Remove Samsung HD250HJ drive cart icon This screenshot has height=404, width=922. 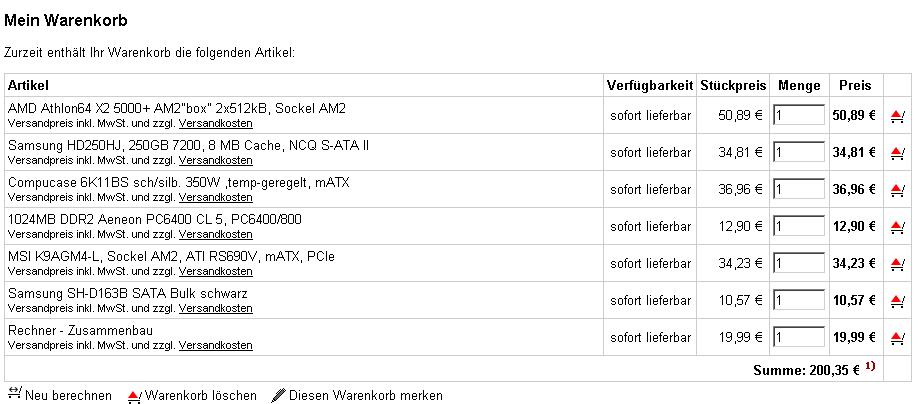pyautogui.click(x=896, y=153)
